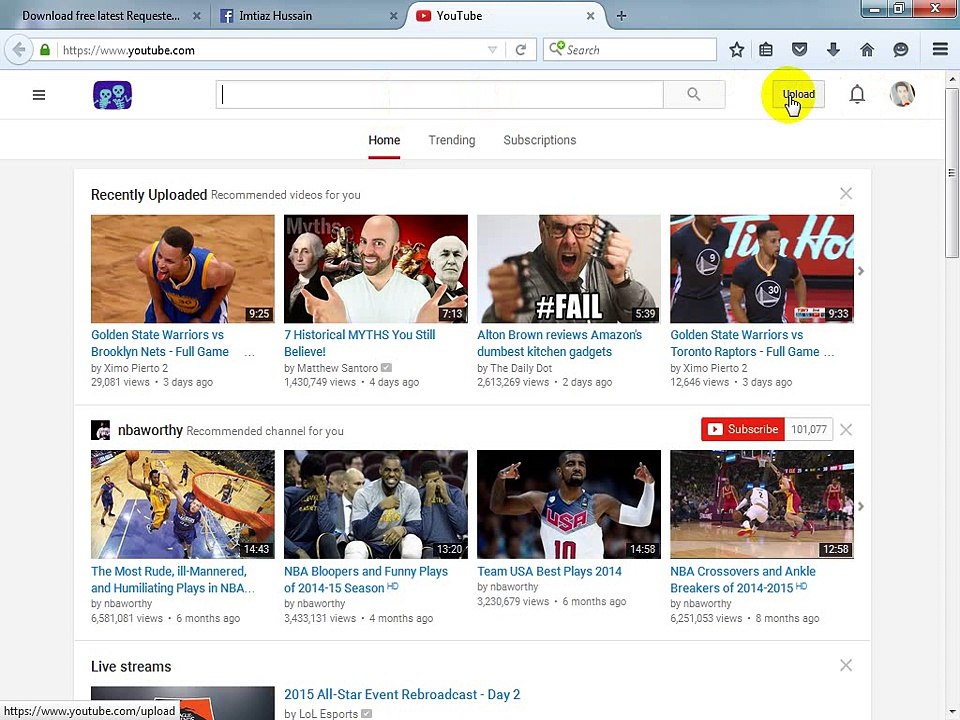The image size is (960, 720).
Task: Open Most Rude ill-Mannered plays thumbnail
Action: [x=182, y=504]
